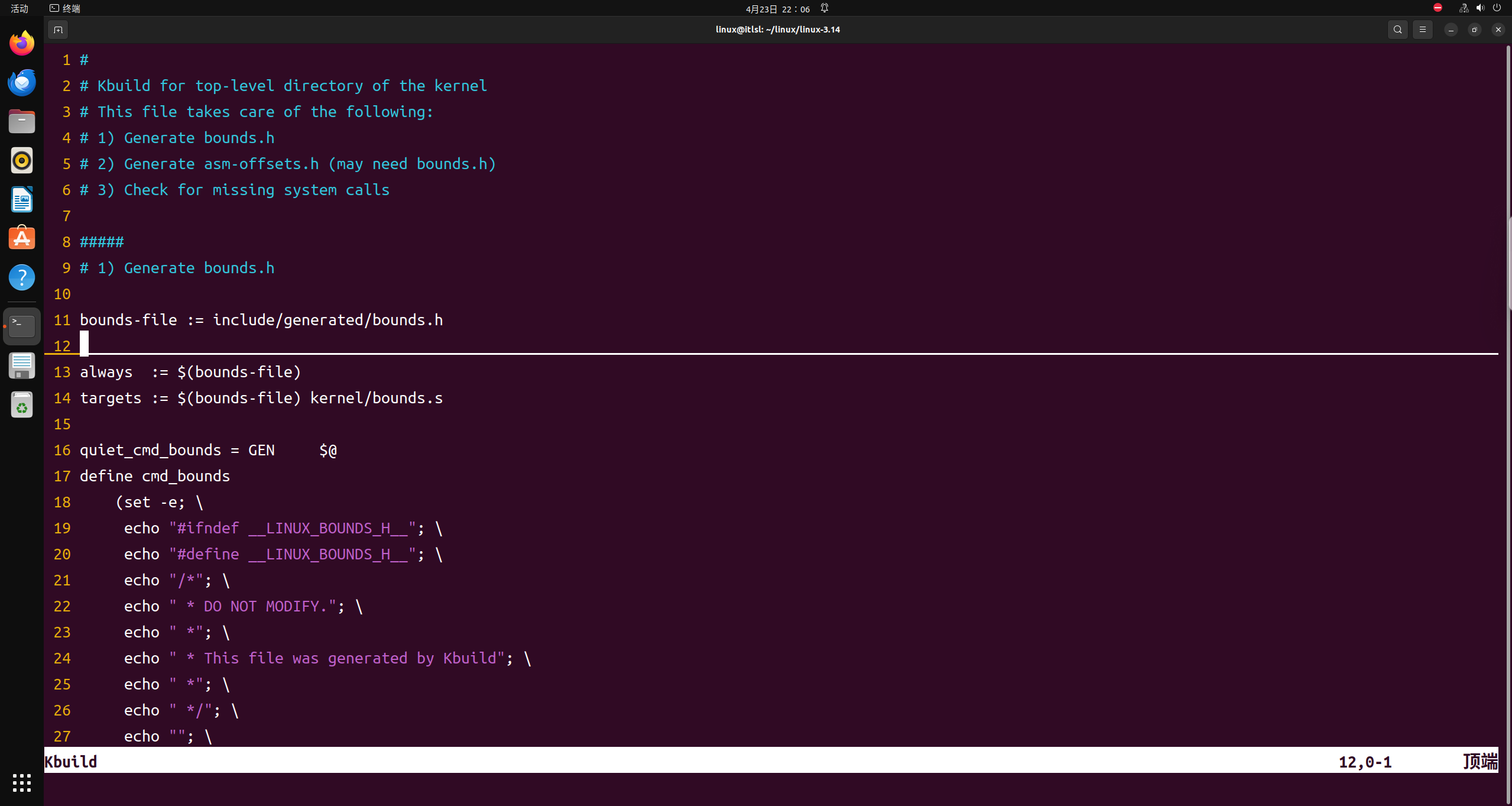
Task: Open Ubuntu Software center
Action: tap(22, 238)
